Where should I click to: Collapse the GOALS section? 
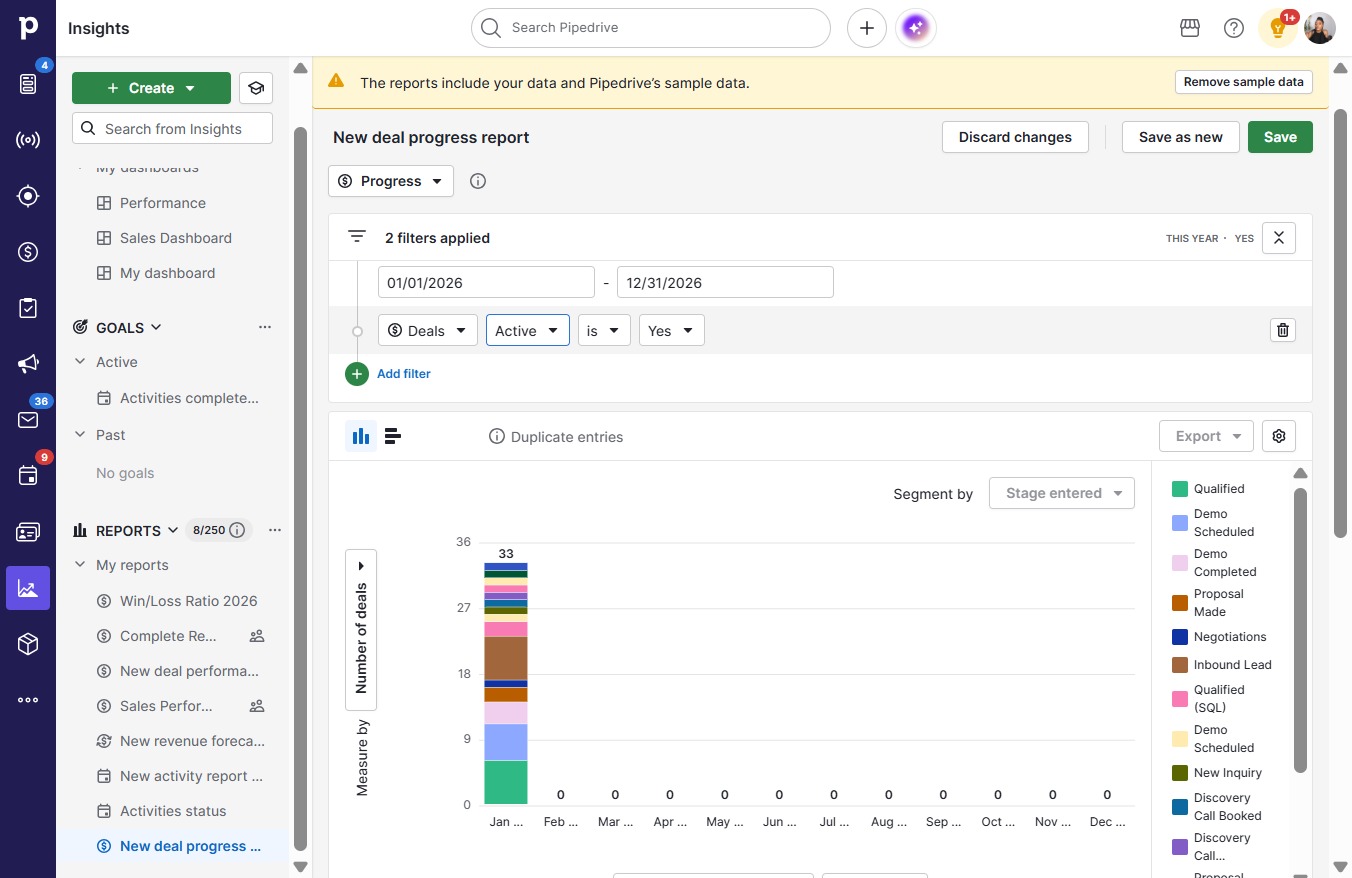click(x=156, y=327)
